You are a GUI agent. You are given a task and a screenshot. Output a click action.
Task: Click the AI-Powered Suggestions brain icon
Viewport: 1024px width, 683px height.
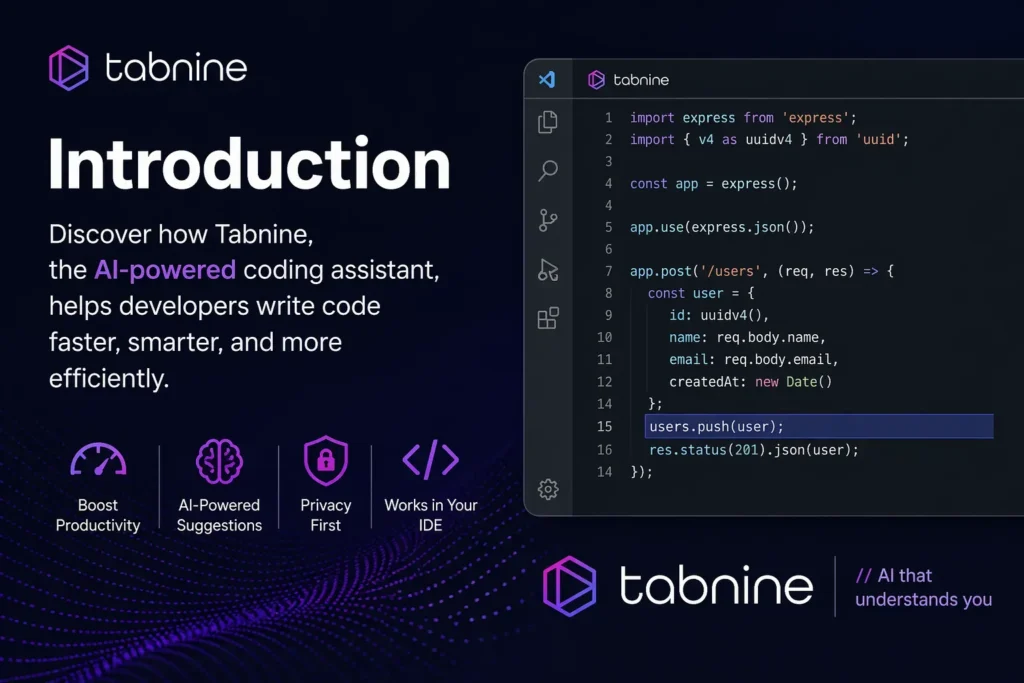(x=219, y=461)
